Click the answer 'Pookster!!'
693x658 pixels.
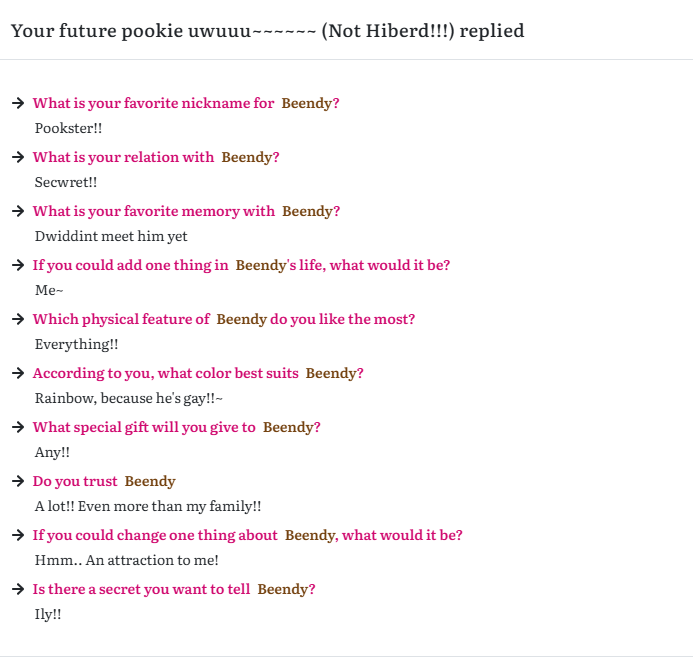[x=69, y=128]
